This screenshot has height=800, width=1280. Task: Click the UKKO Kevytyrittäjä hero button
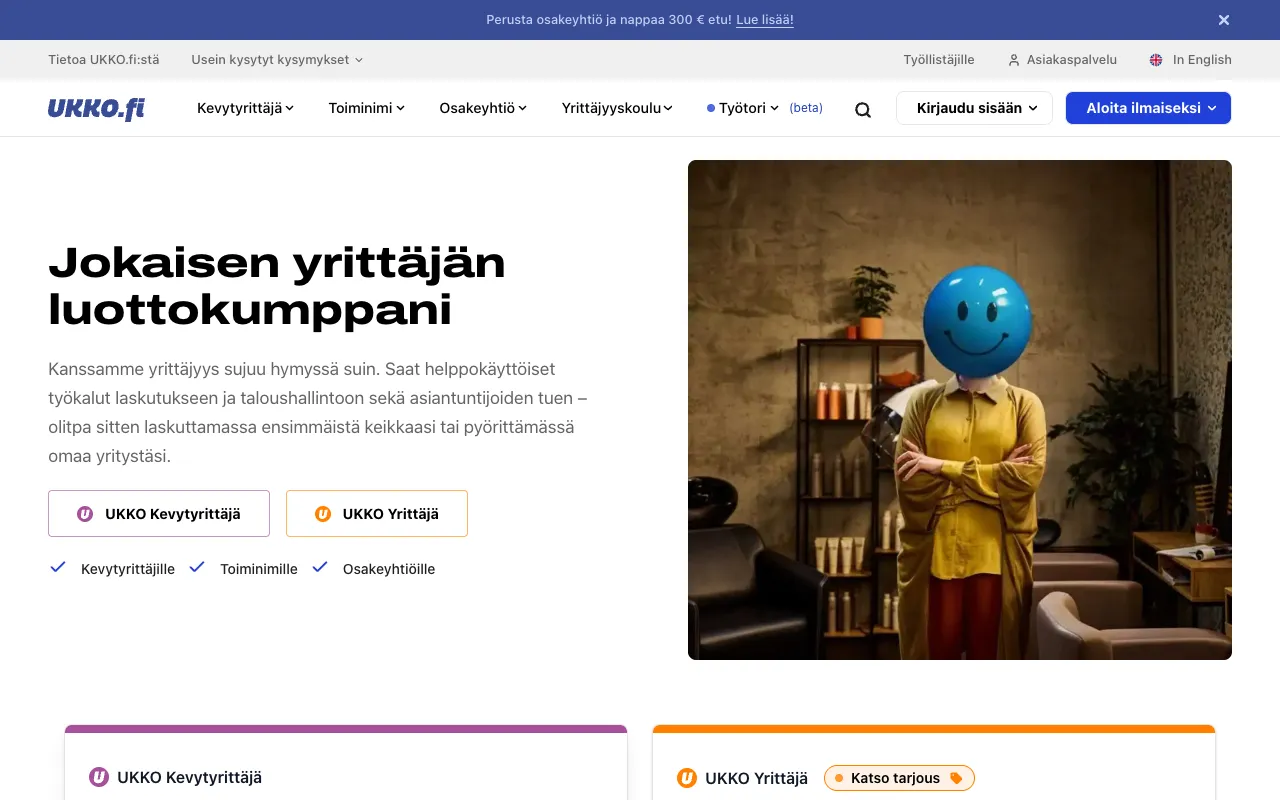coord(159,514)
